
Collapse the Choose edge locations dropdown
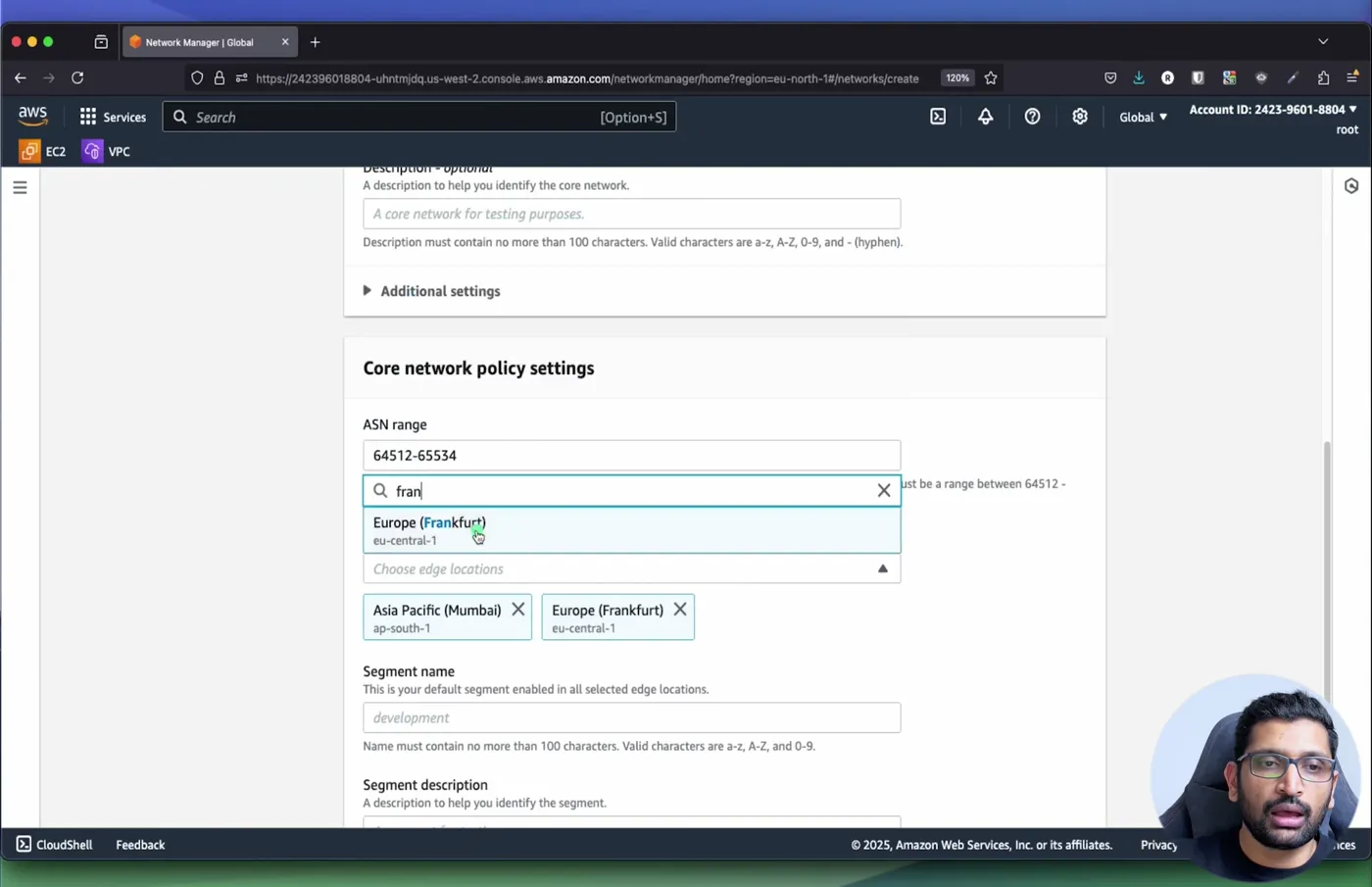coord(882,568)
